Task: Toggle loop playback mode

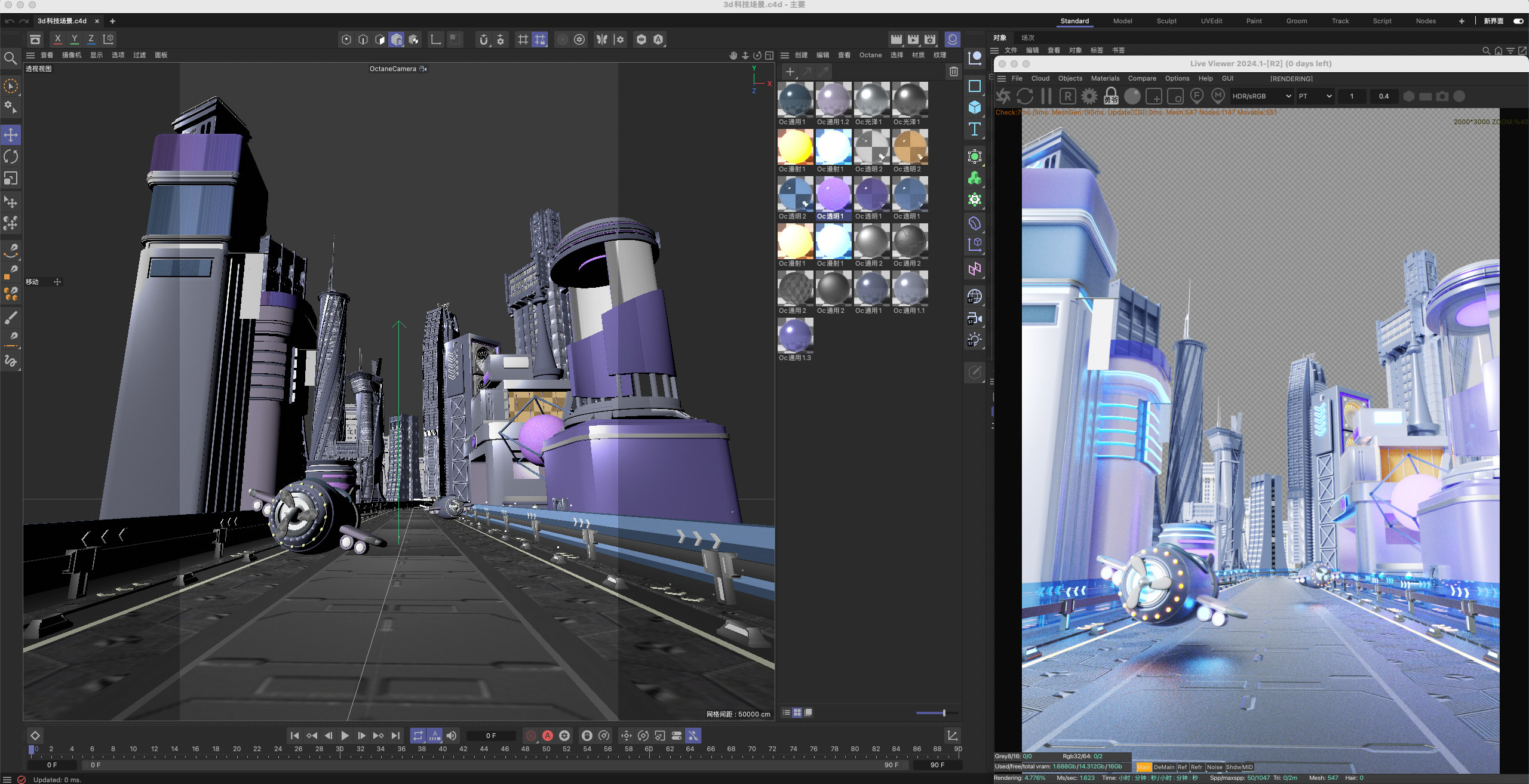Action: point(417,735)
